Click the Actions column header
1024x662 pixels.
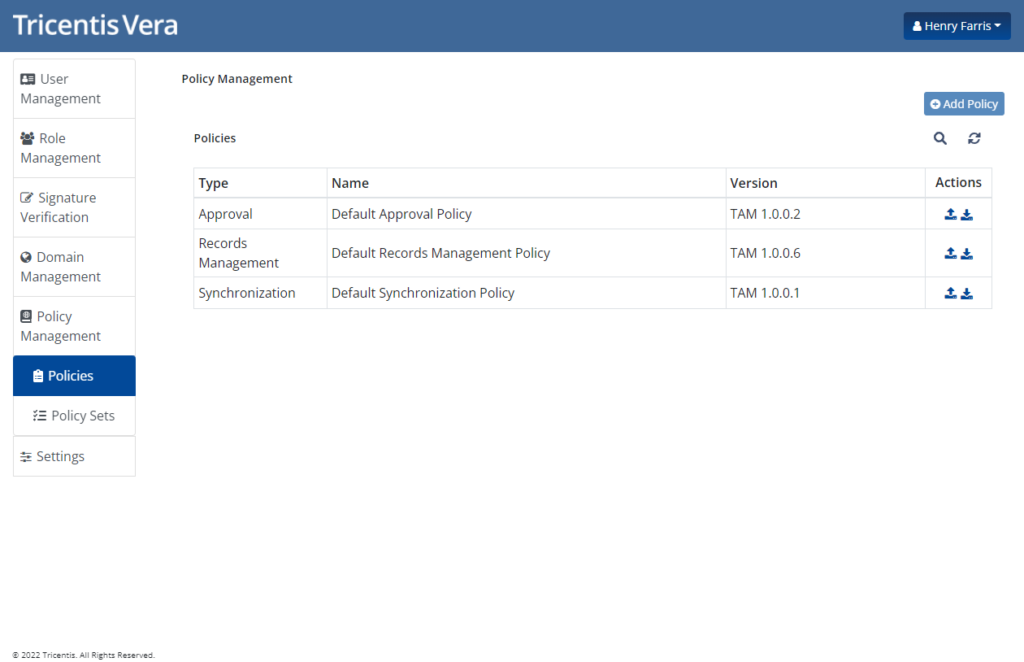(958, 183)
